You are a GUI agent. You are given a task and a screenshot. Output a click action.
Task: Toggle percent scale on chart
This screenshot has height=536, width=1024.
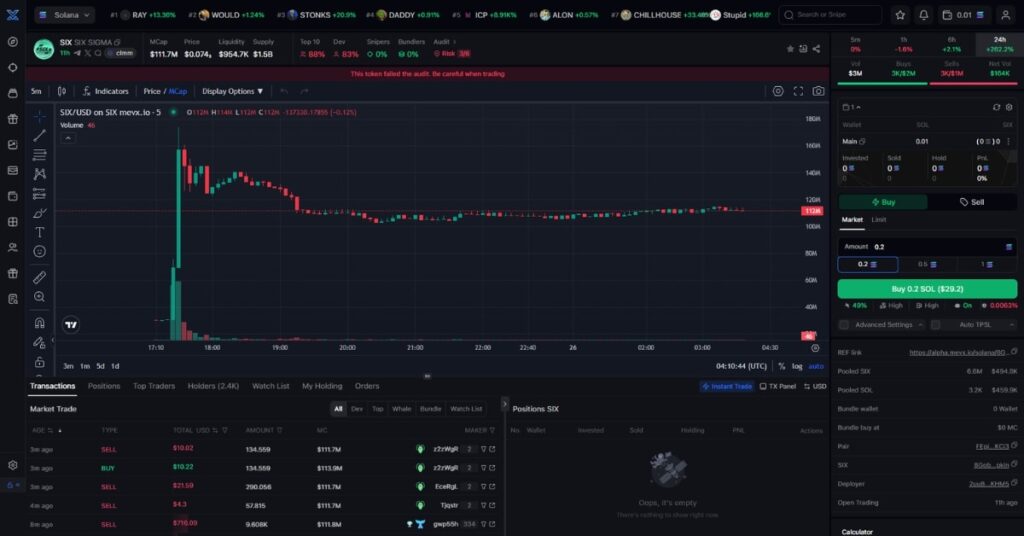[x=782, y=366]
